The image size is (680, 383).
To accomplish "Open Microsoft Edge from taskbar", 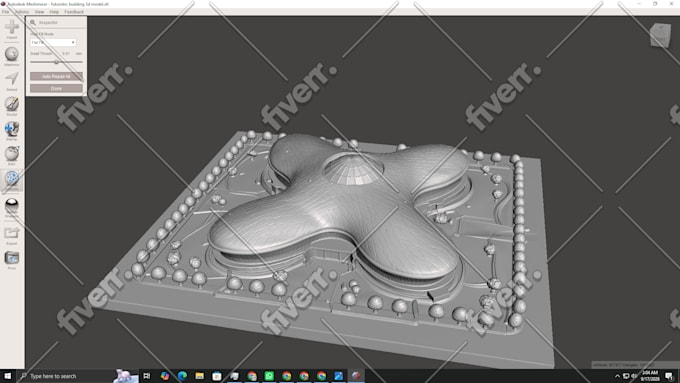I will [182, 376].
